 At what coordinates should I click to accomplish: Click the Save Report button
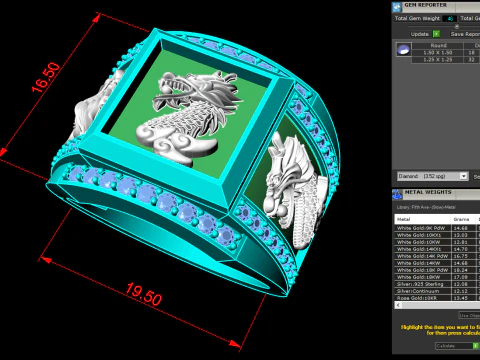tap(465, 34)
